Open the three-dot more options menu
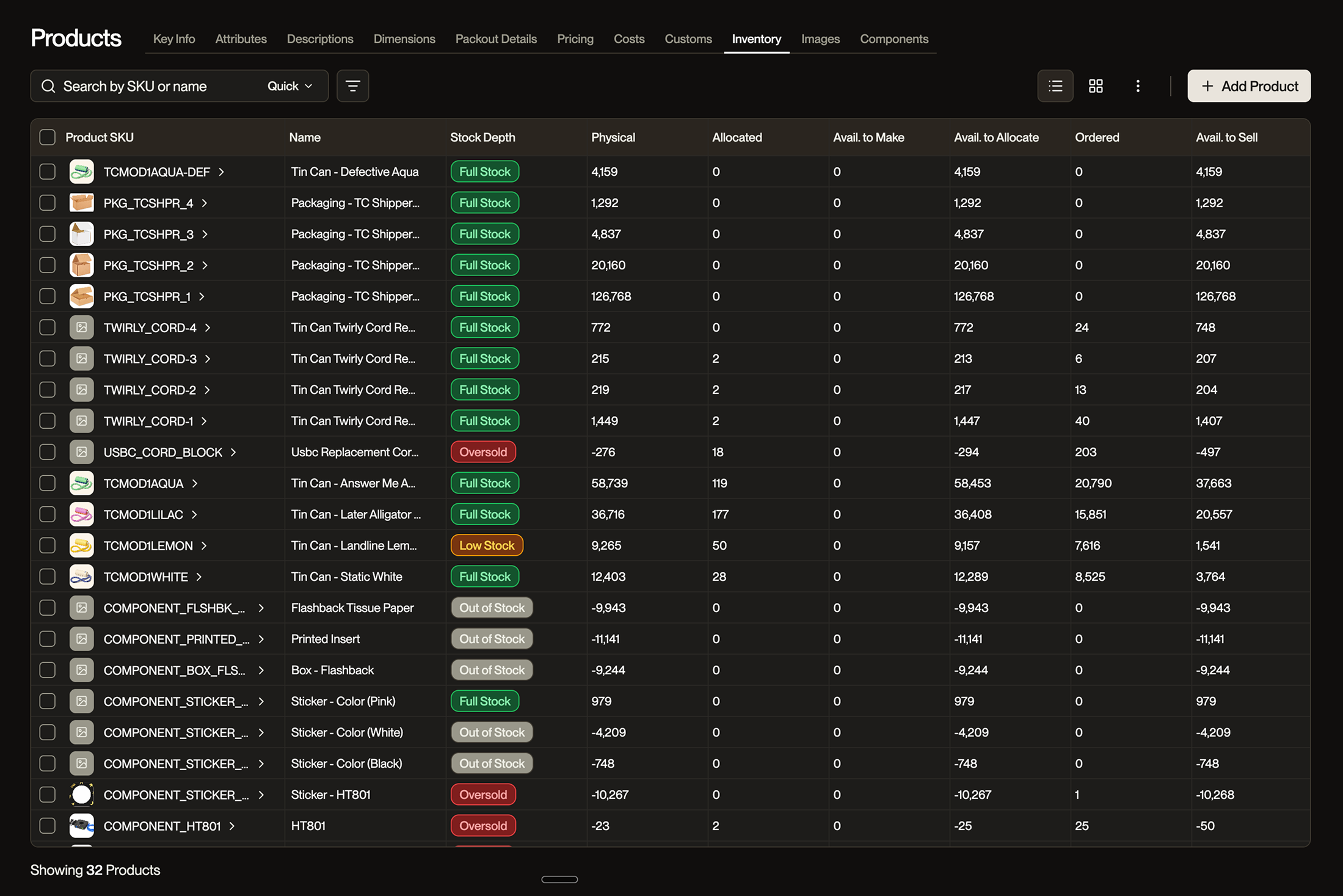This screenshot has width=1343, height=896. tap(1137, 86)
